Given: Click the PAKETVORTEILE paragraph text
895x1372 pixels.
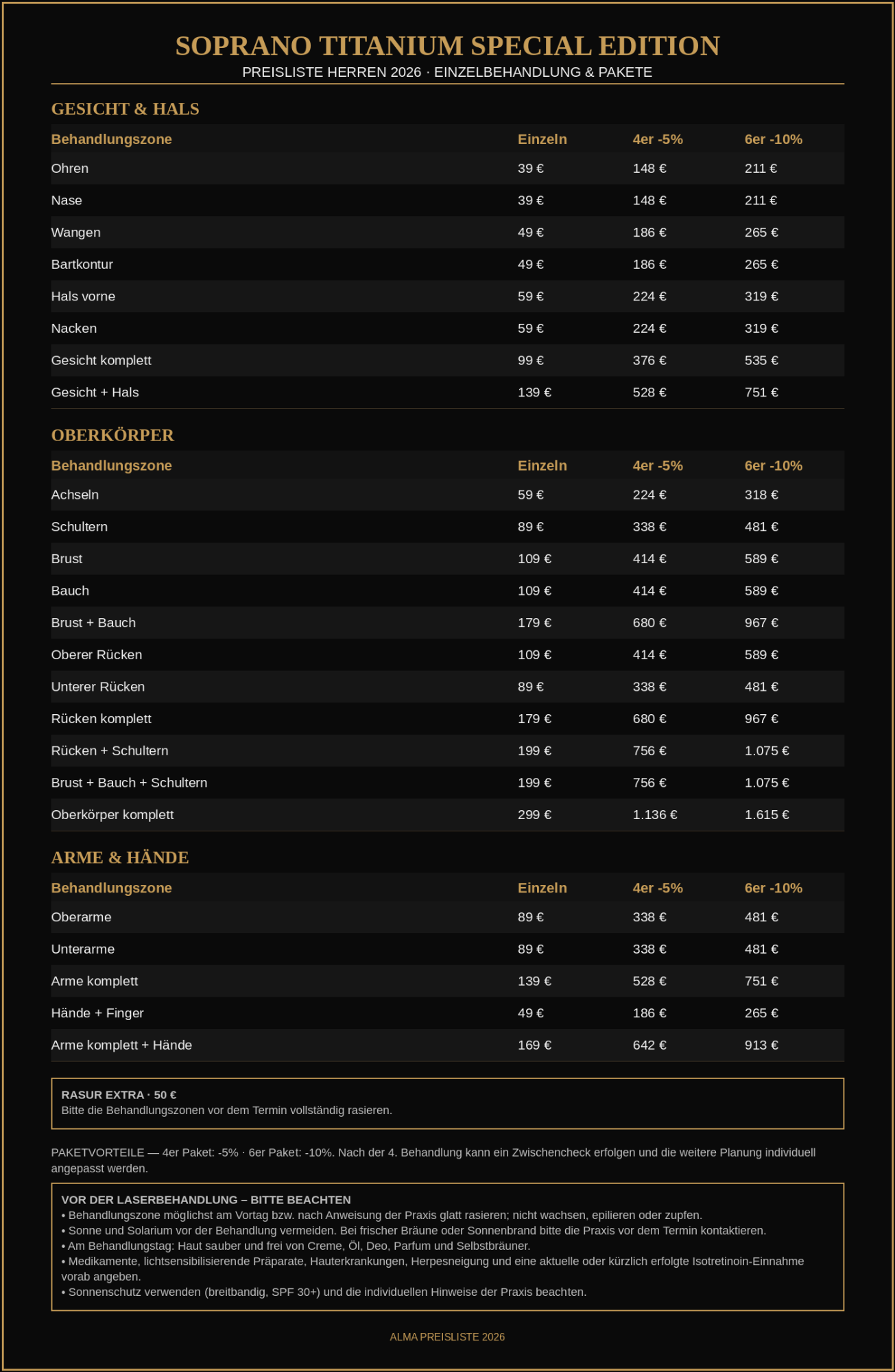Looking at the screenshot, I should point(433,1161).
